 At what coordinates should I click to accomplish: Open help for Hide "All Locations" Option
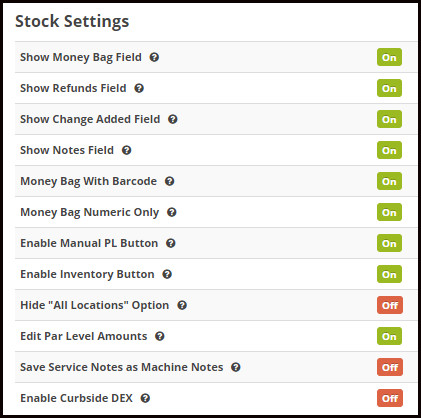[x=182, y=305]
